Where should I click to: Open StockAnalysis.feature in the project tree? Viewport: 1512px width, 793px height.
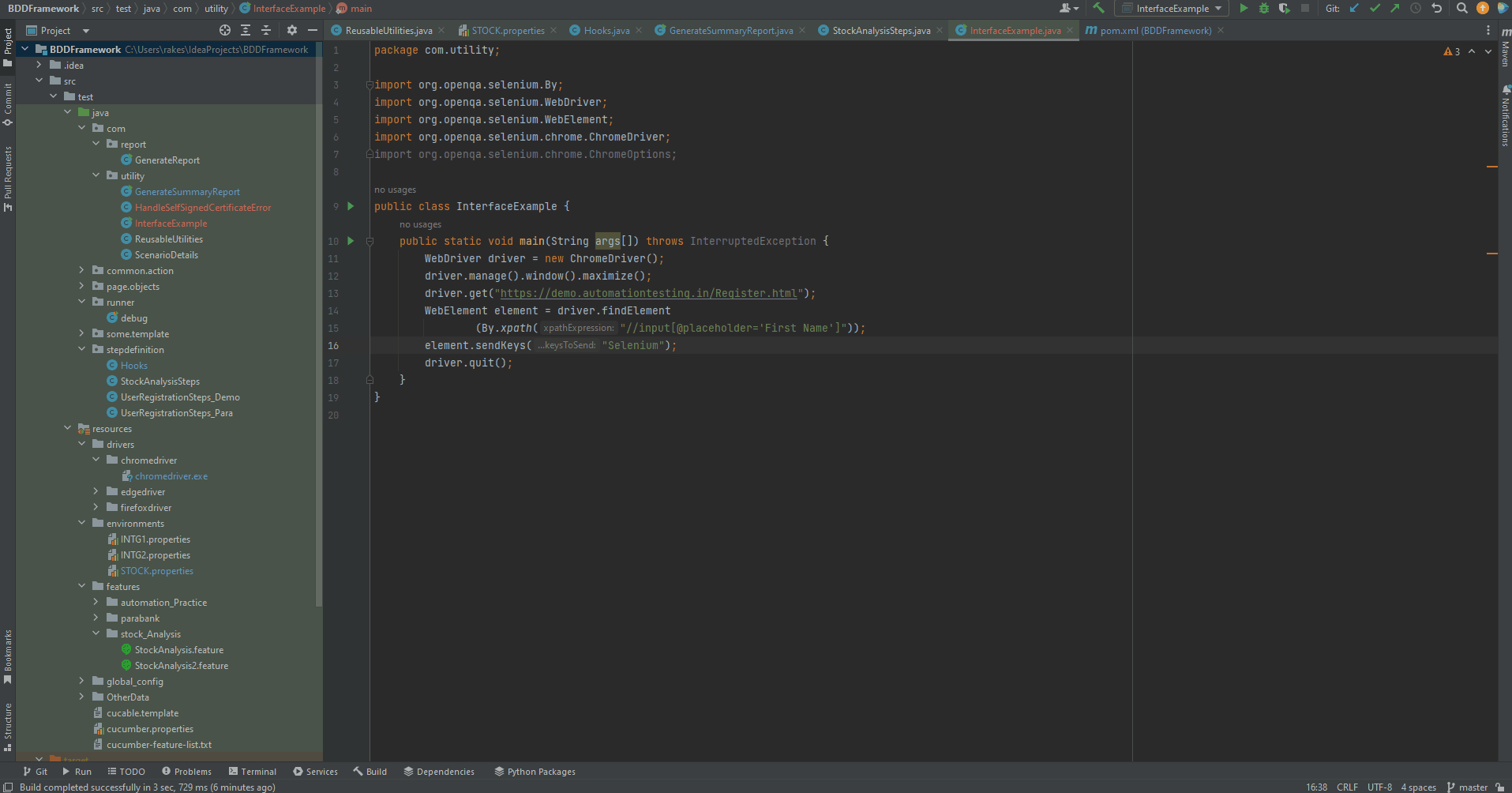(x=178, y=650)
